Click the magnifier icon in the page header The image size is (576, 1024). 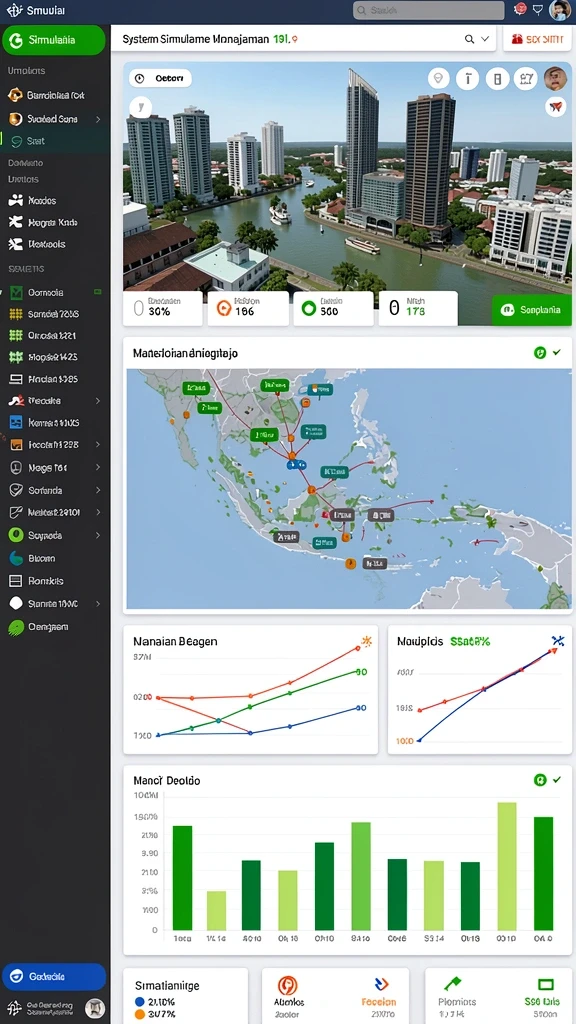469,39
